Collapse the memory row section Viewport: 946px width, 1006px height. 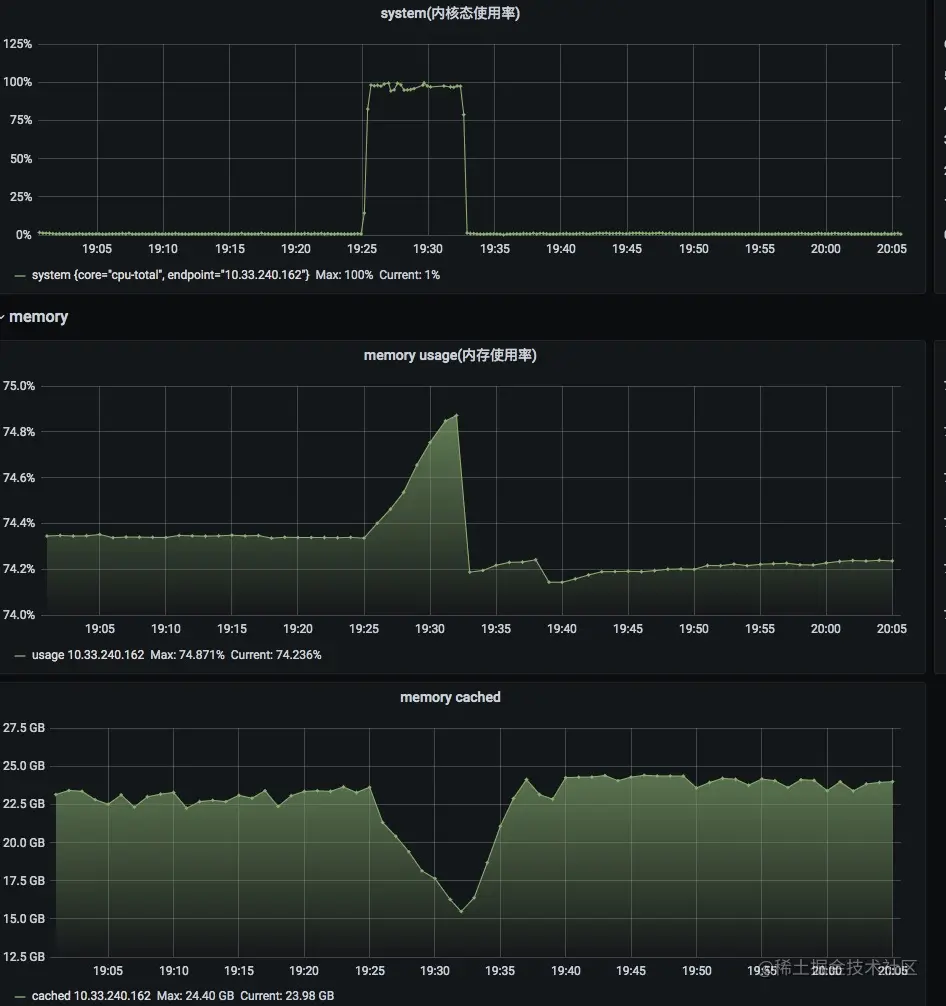coord(2,317)
